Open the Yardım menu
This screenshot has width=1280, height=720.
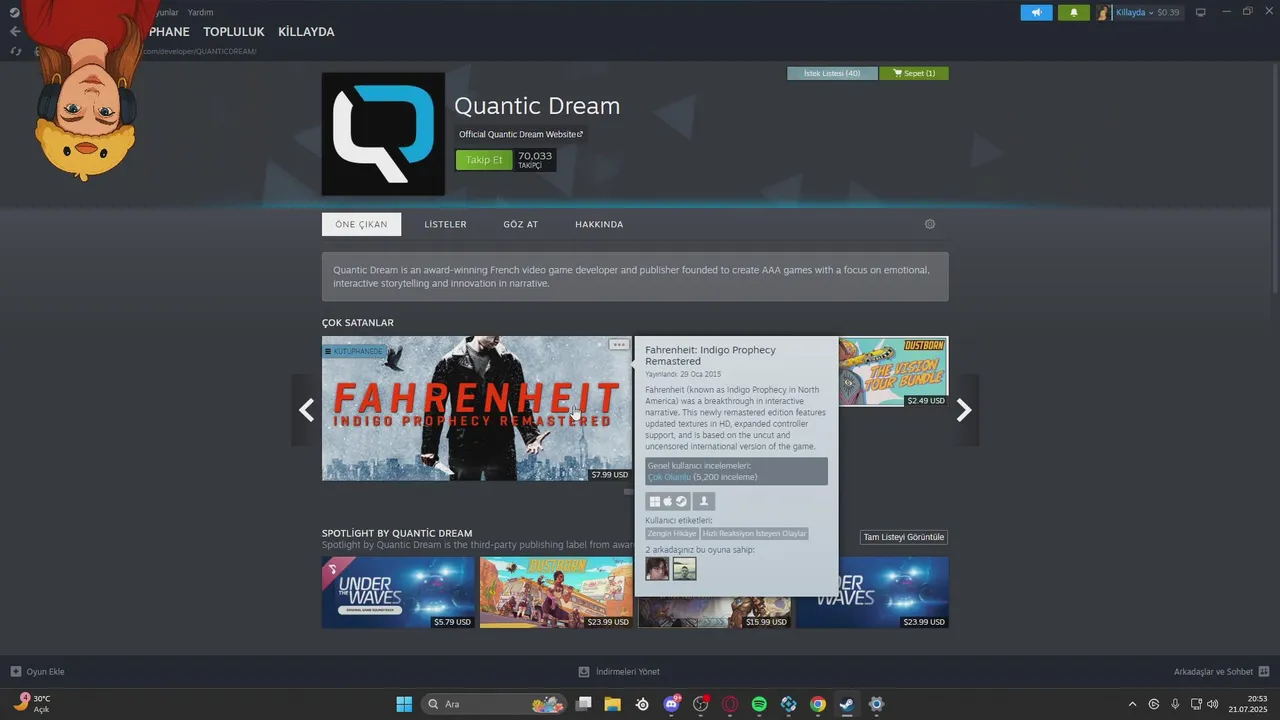200,12
